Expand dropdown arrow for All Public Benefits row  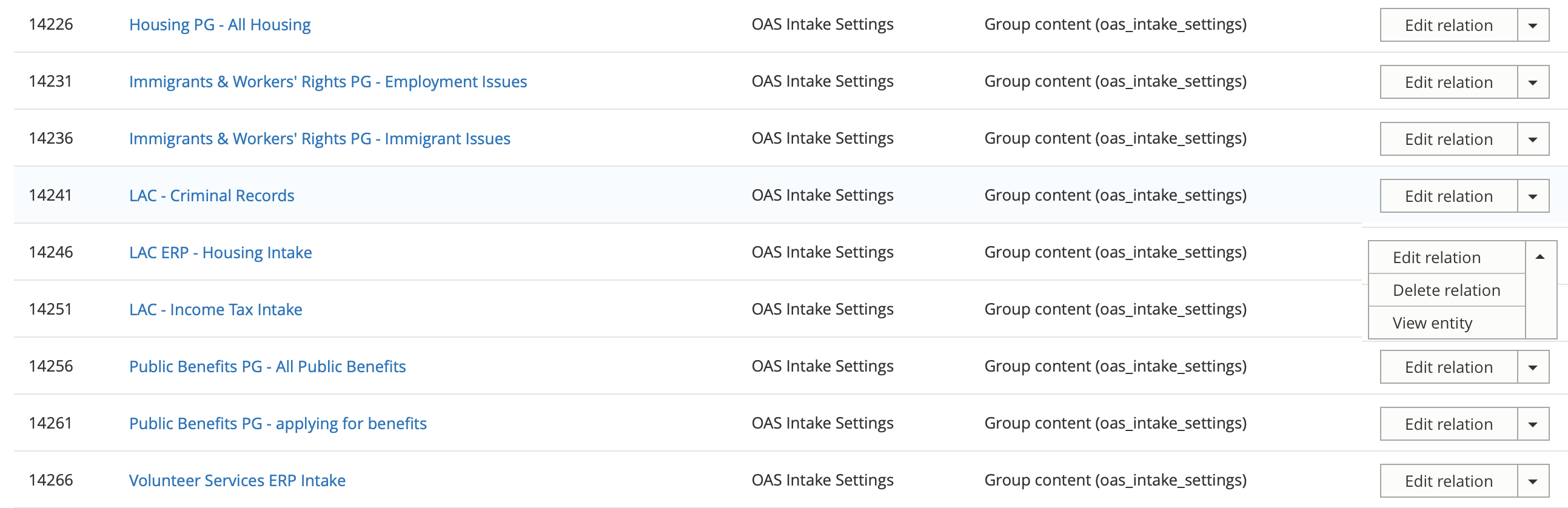[1533, 367]
